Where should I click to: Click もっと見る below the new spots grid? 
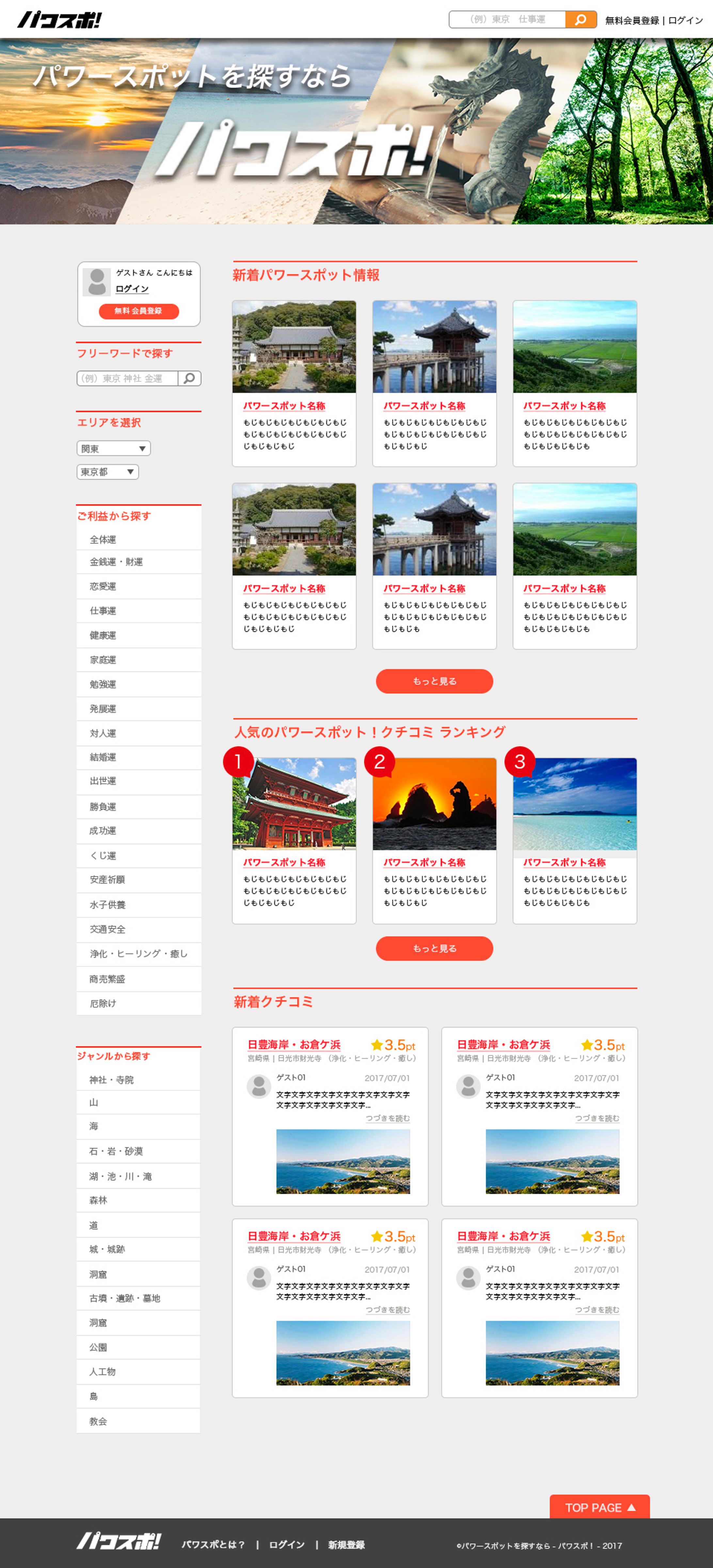tap(434, 681)
